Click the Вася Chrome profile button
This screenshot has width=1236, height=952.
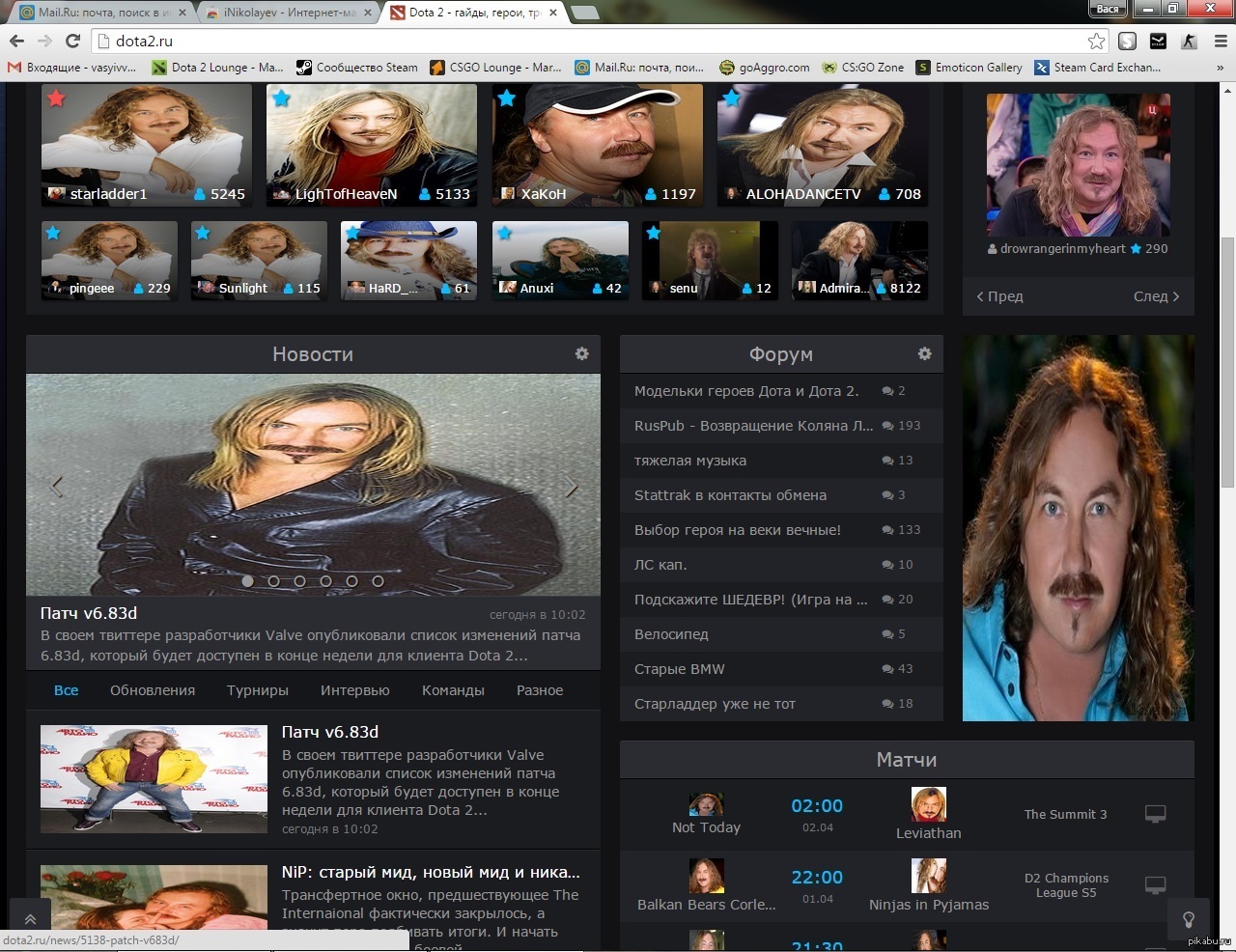click(x=1108, y=9)
